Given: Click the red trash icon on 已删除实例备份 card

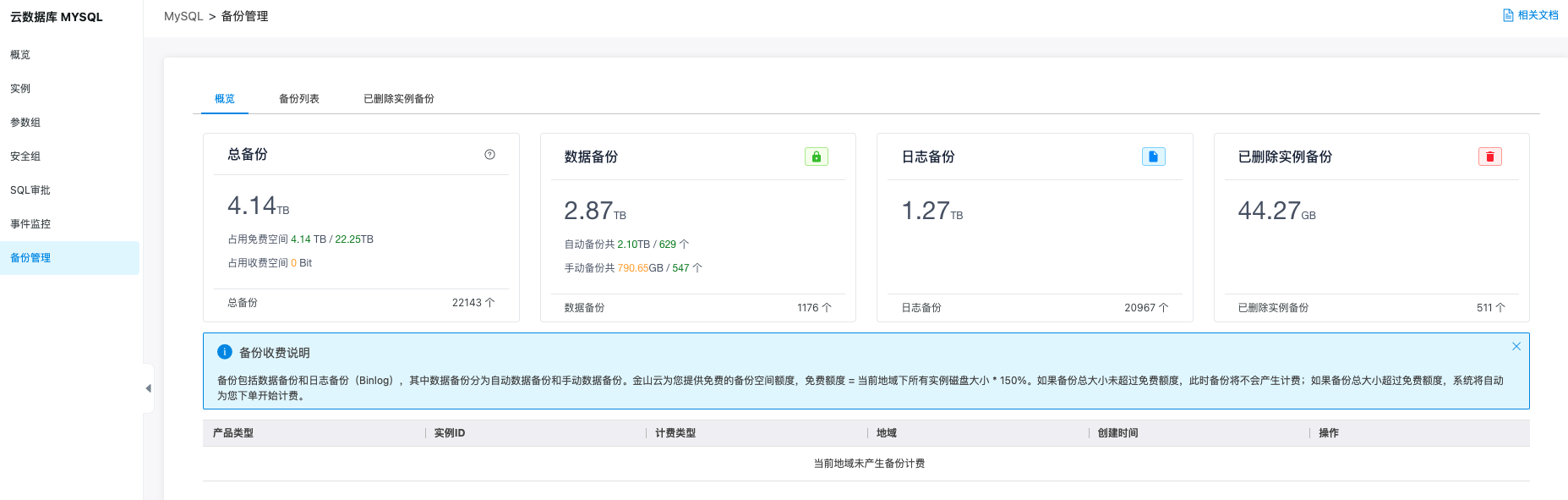Looking at the screenshot, I should 1489,157.
